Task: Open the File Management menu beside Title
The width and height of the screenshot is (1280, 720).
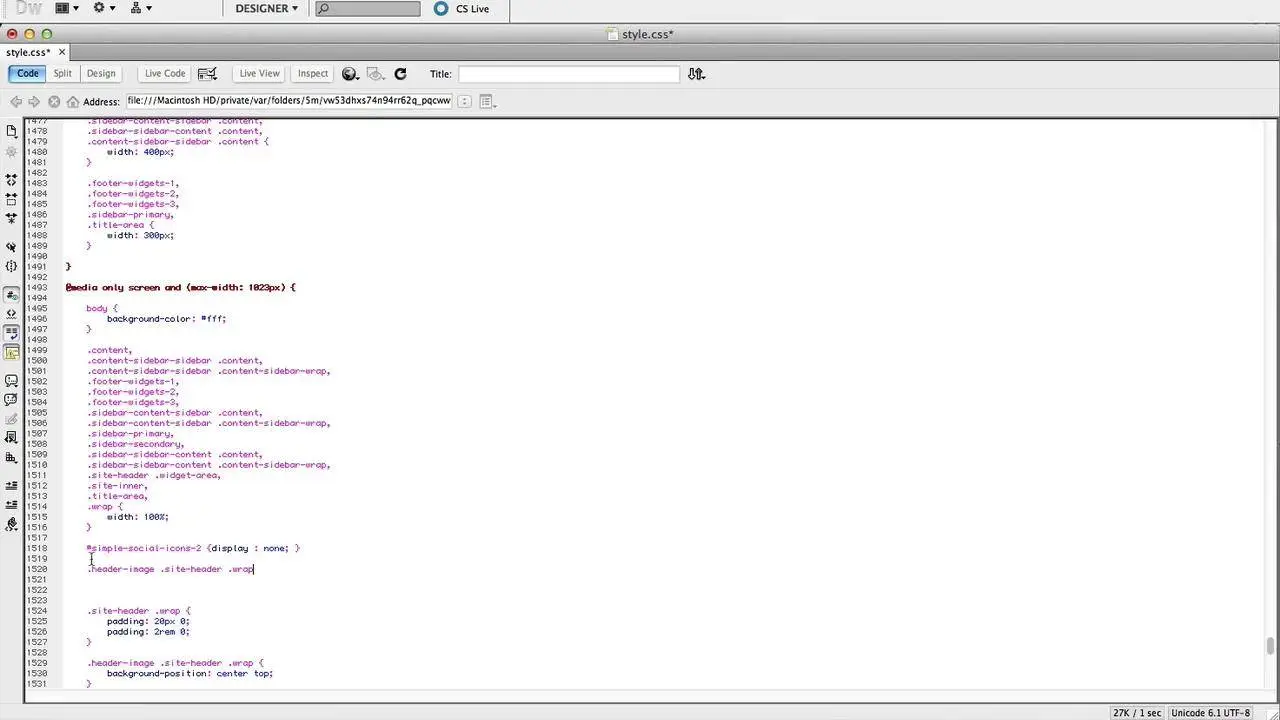Action: tap(697, 74)
